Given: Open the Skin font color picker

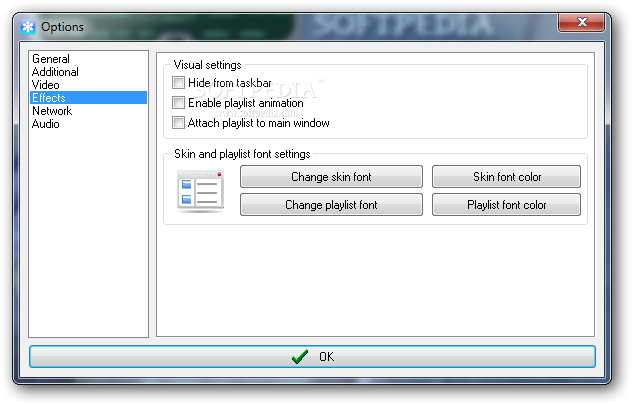Looking at the screenshot, I should pyautogui.click(x=507, y=177).
